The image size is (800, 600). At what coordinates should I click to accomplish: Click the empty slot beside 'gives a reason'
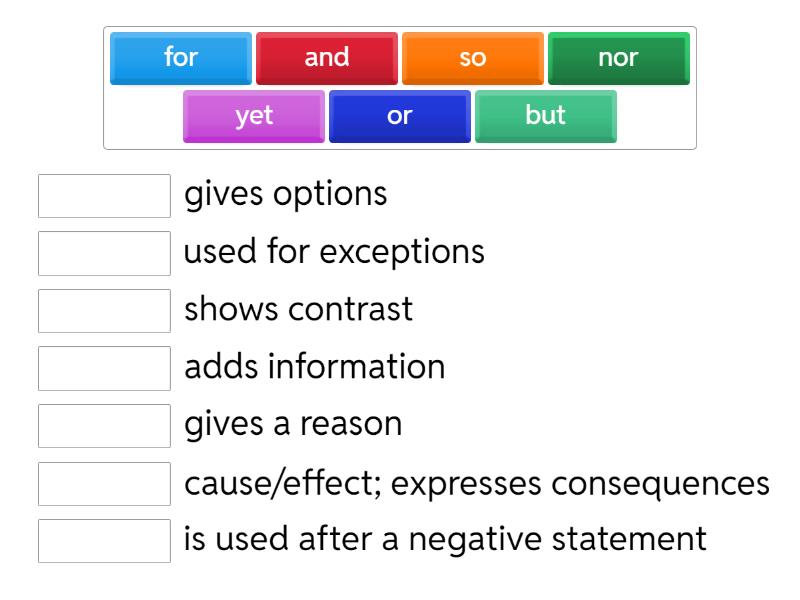click(104, 426)
